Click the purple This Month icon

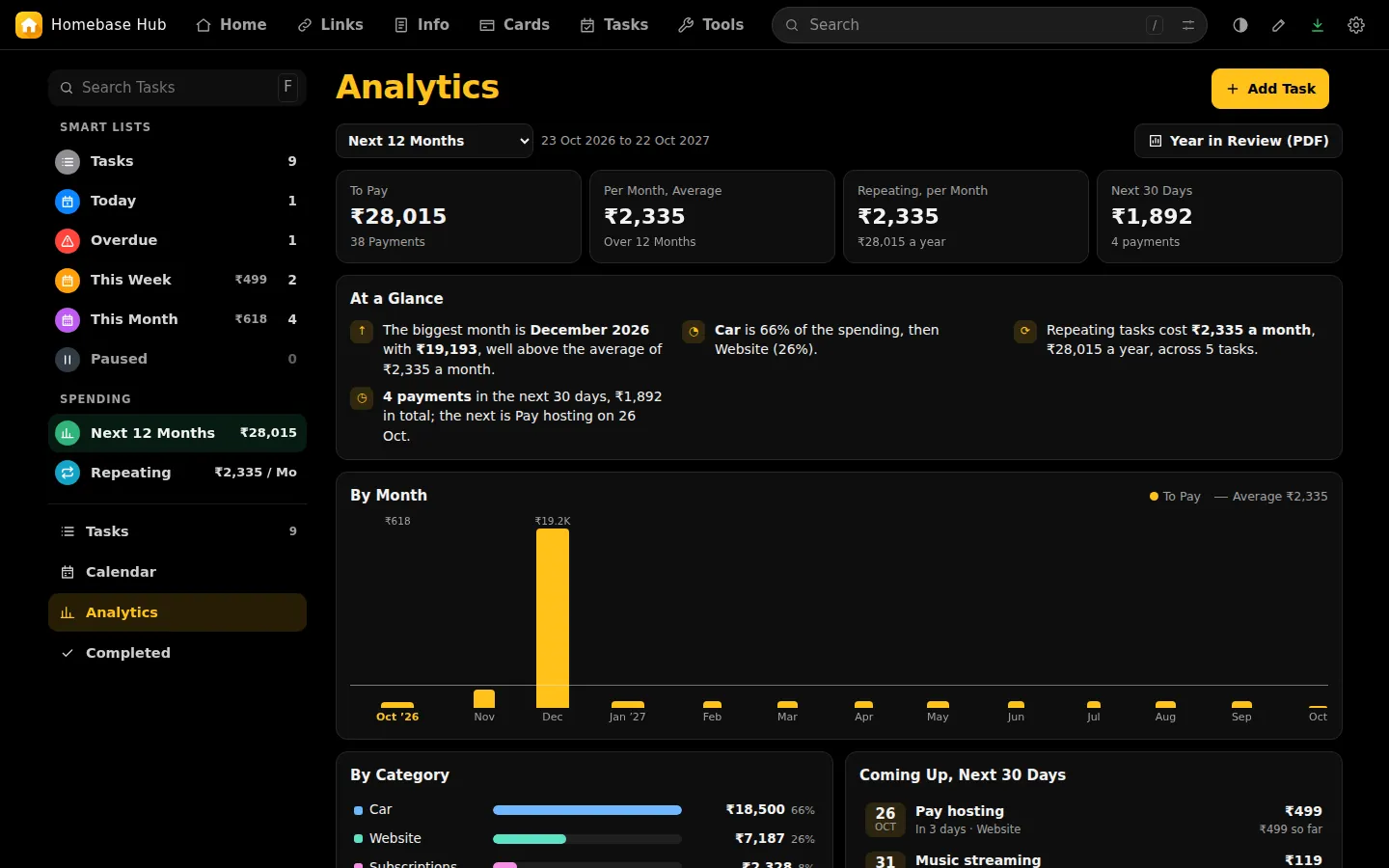click(x=68, y=320)
